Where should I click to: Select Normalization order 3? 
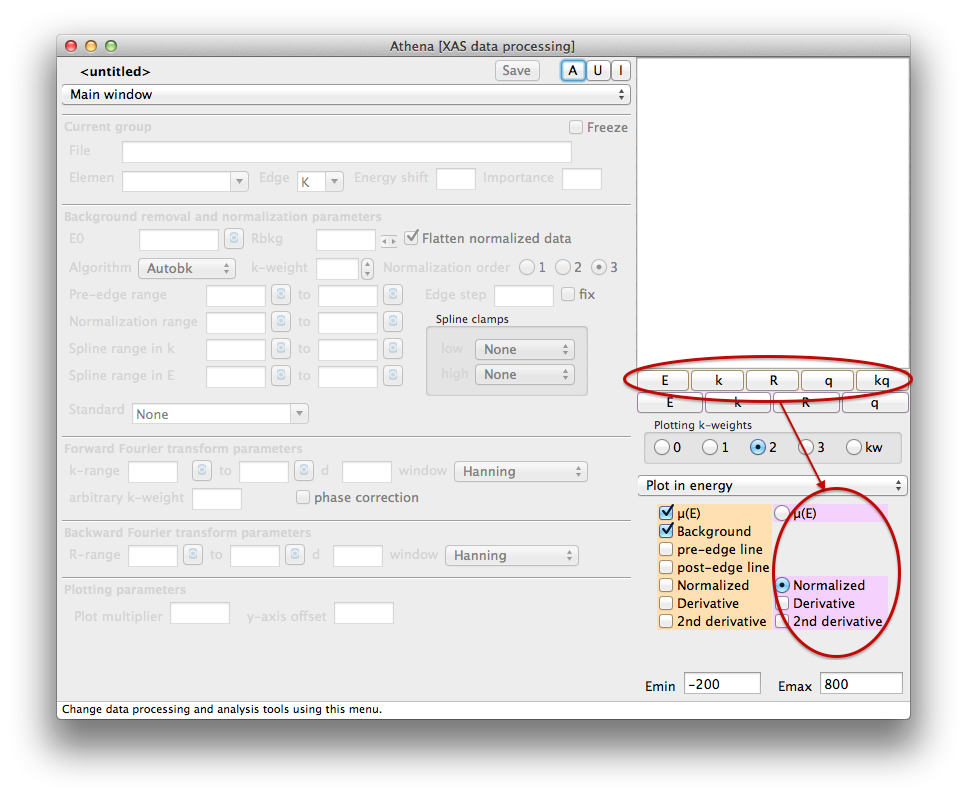coord(599,267)
